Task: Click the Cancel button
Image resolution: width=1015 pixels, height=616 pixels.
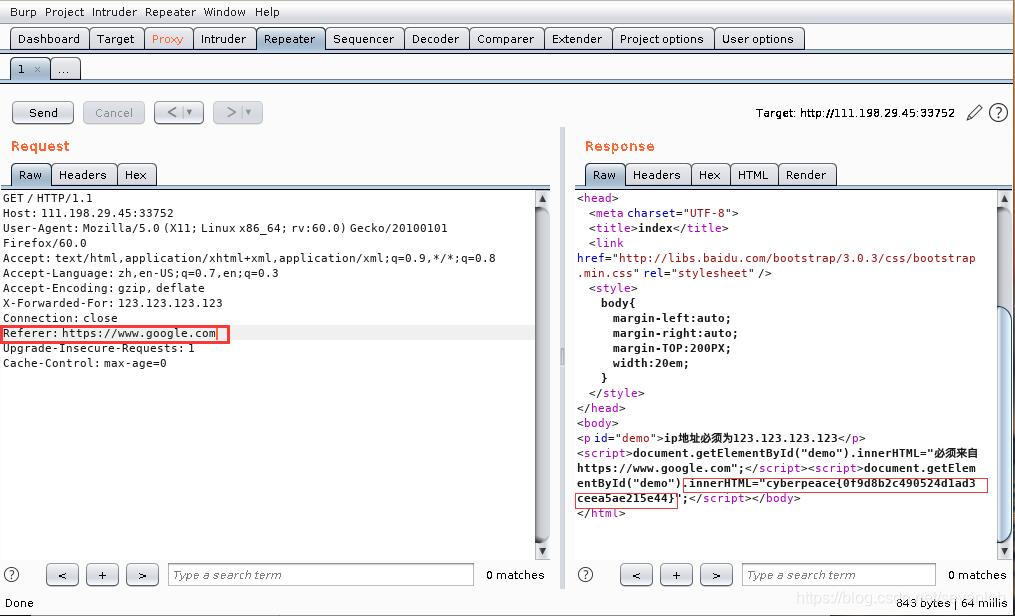Action: [114, 113]
